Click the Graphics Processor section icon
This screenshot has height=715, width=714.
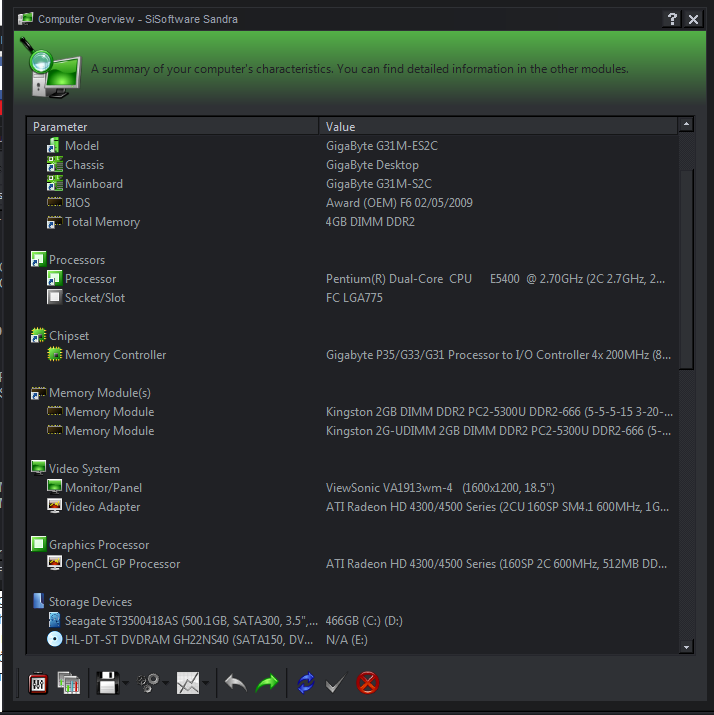point(38,544)
